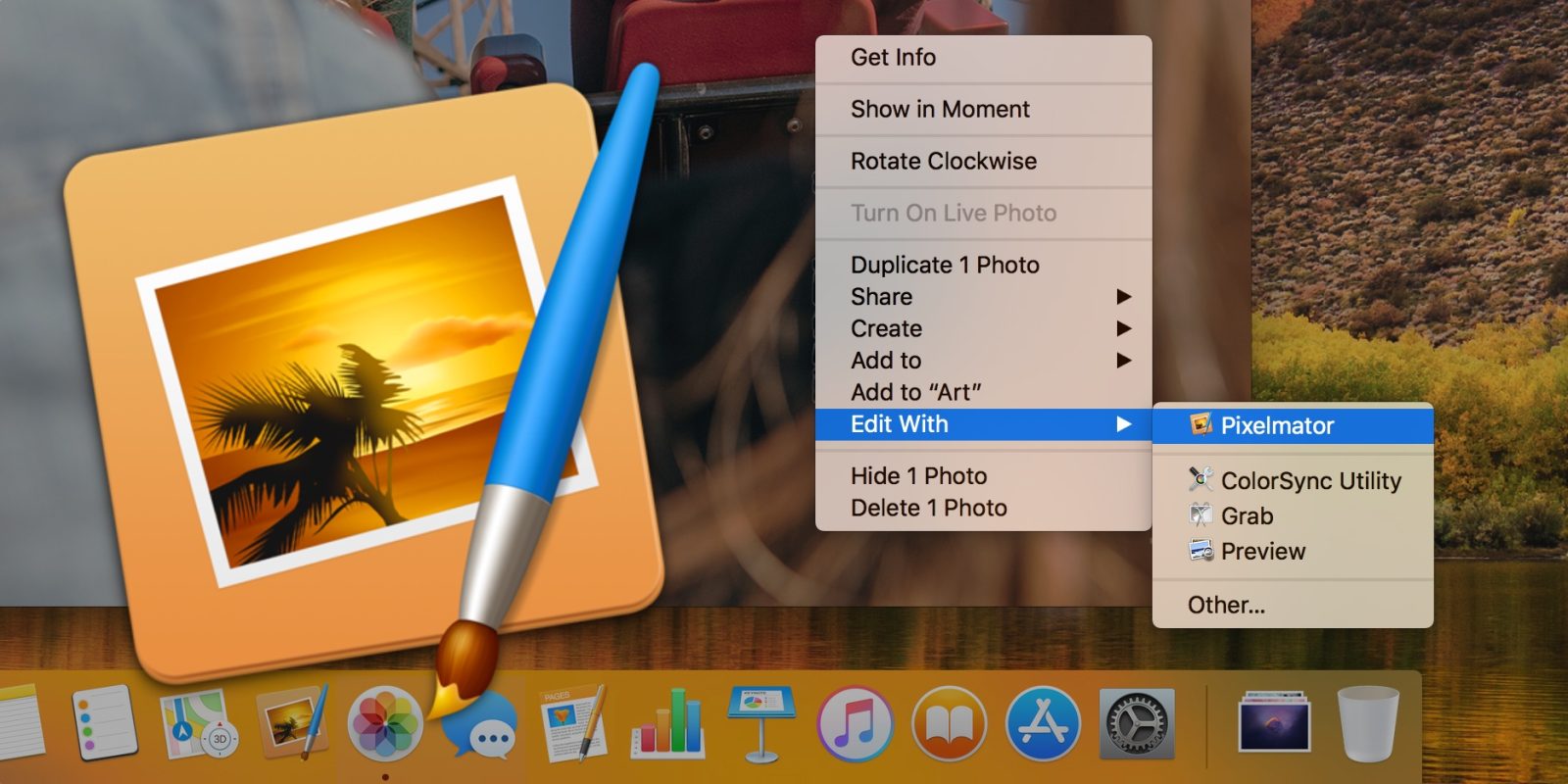1568x784 pixels.
Task: Launch Pages from the Dock
Action: tap(573, 723)
